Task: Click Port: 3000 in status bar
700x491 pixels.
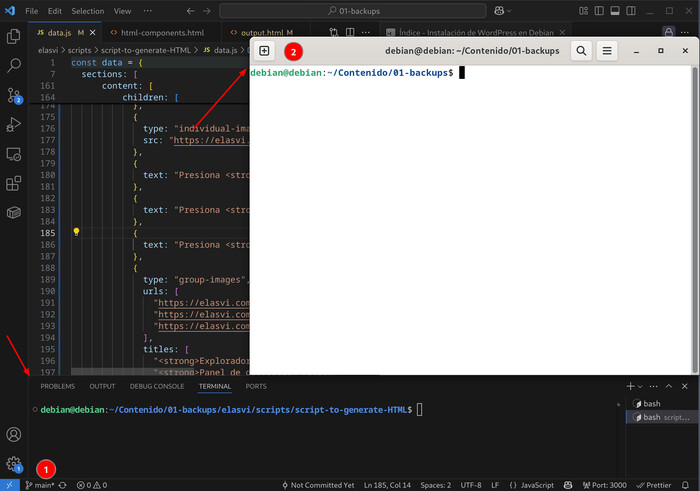Action: [x=604, y=485]
